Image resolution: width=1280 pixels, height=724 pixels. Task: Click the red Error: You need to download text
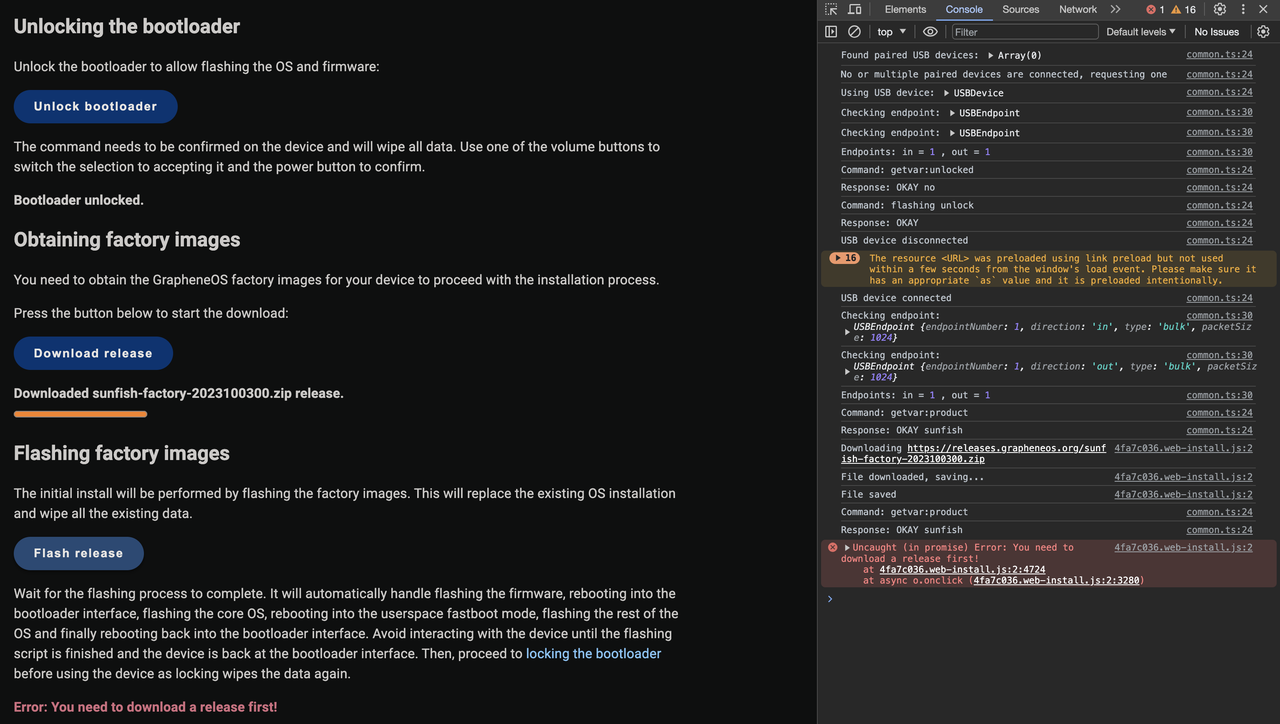146,707
